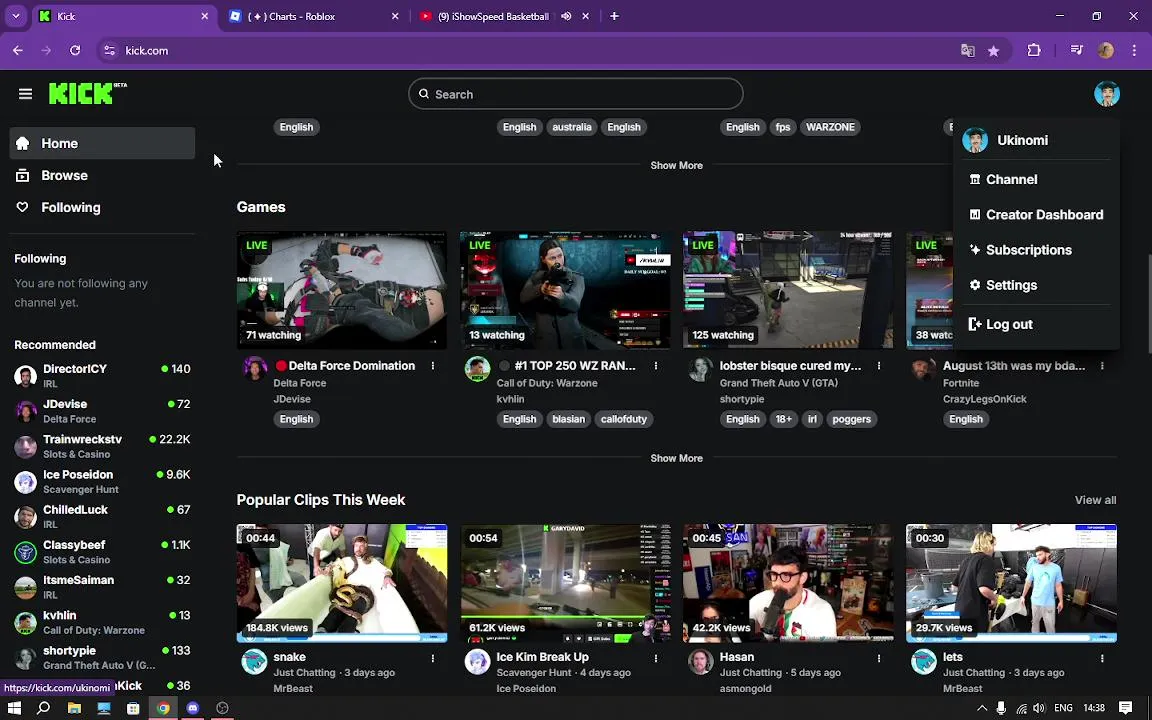Open options for Ice Kim Break Up clip

656,659
